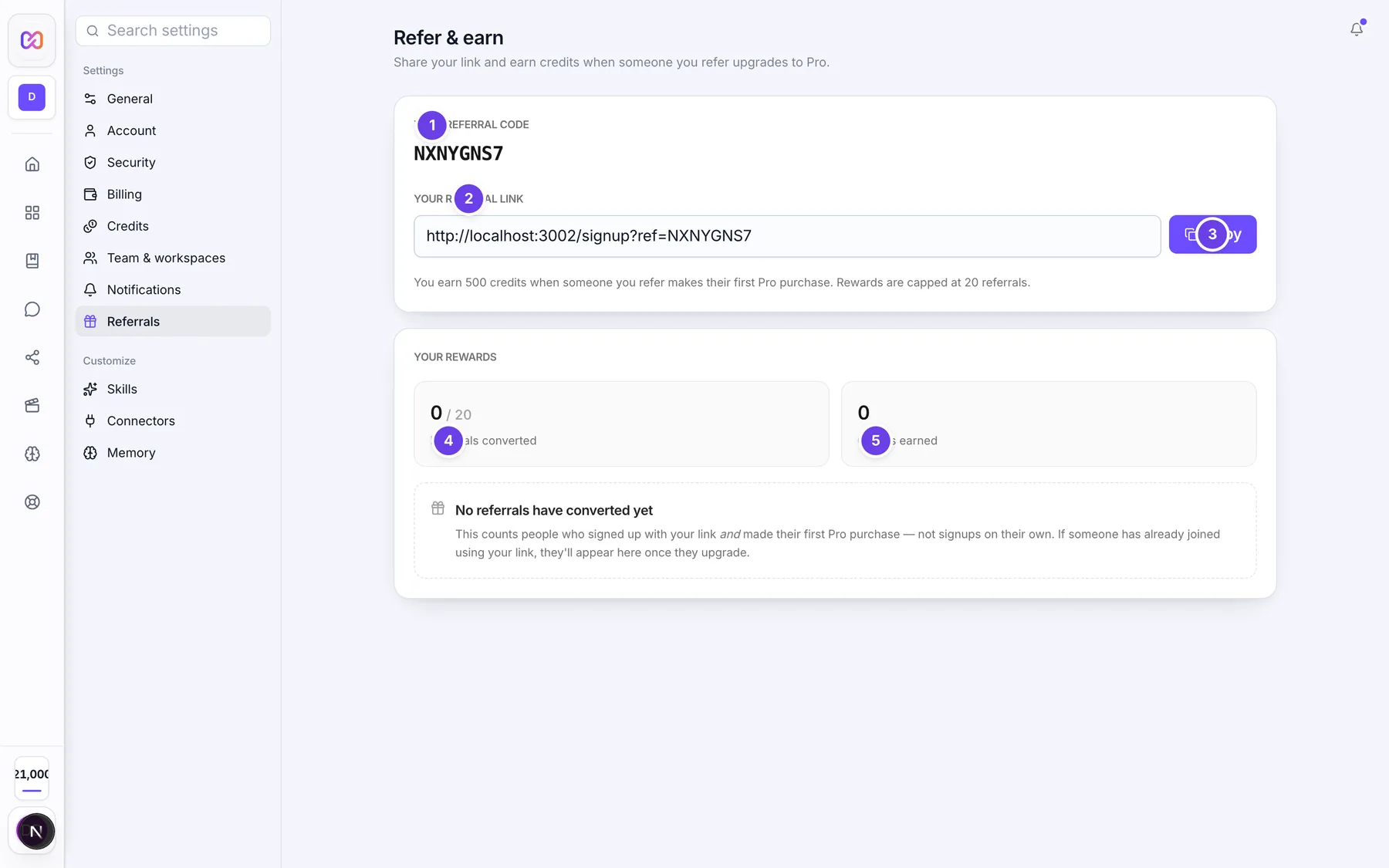Open the D workspace avatar
This screenshot has height=868, width=1389.
tap(32, 97)
